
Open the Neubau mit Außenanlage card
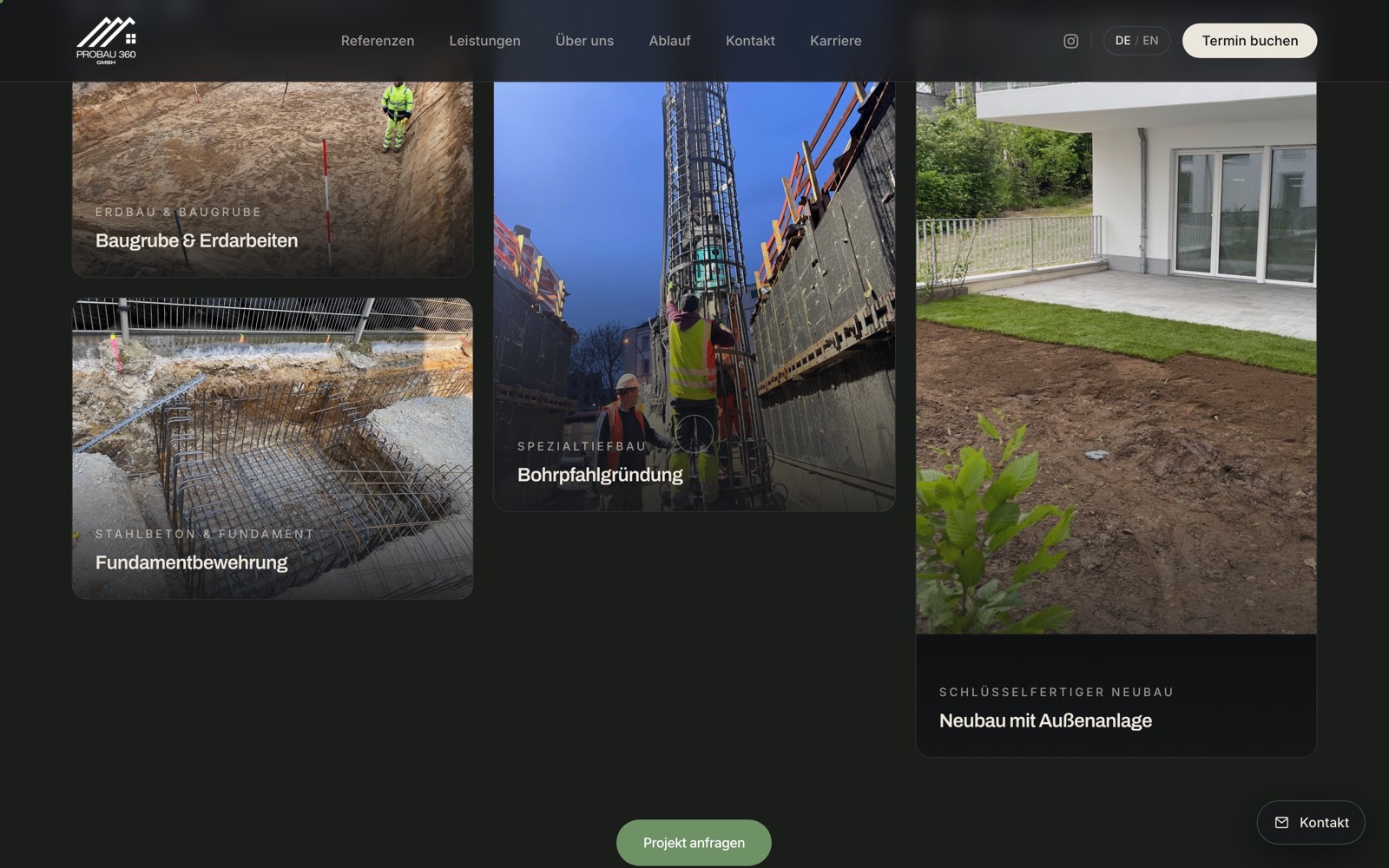point(1116,419)
